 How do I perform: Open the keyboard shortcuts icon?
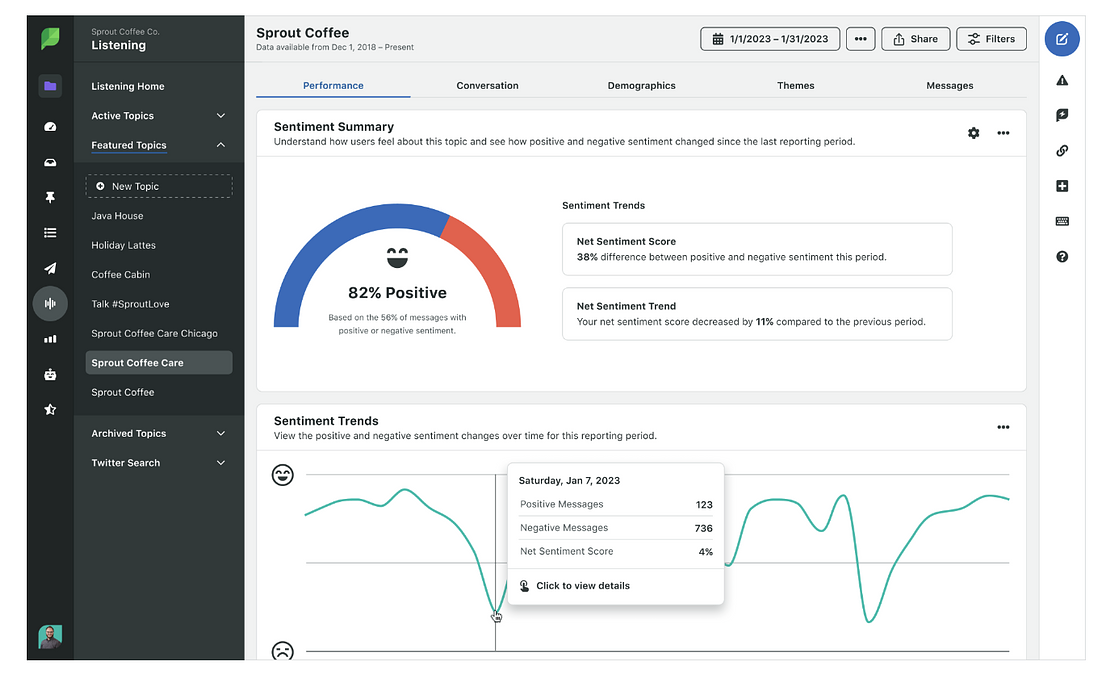1062,221
